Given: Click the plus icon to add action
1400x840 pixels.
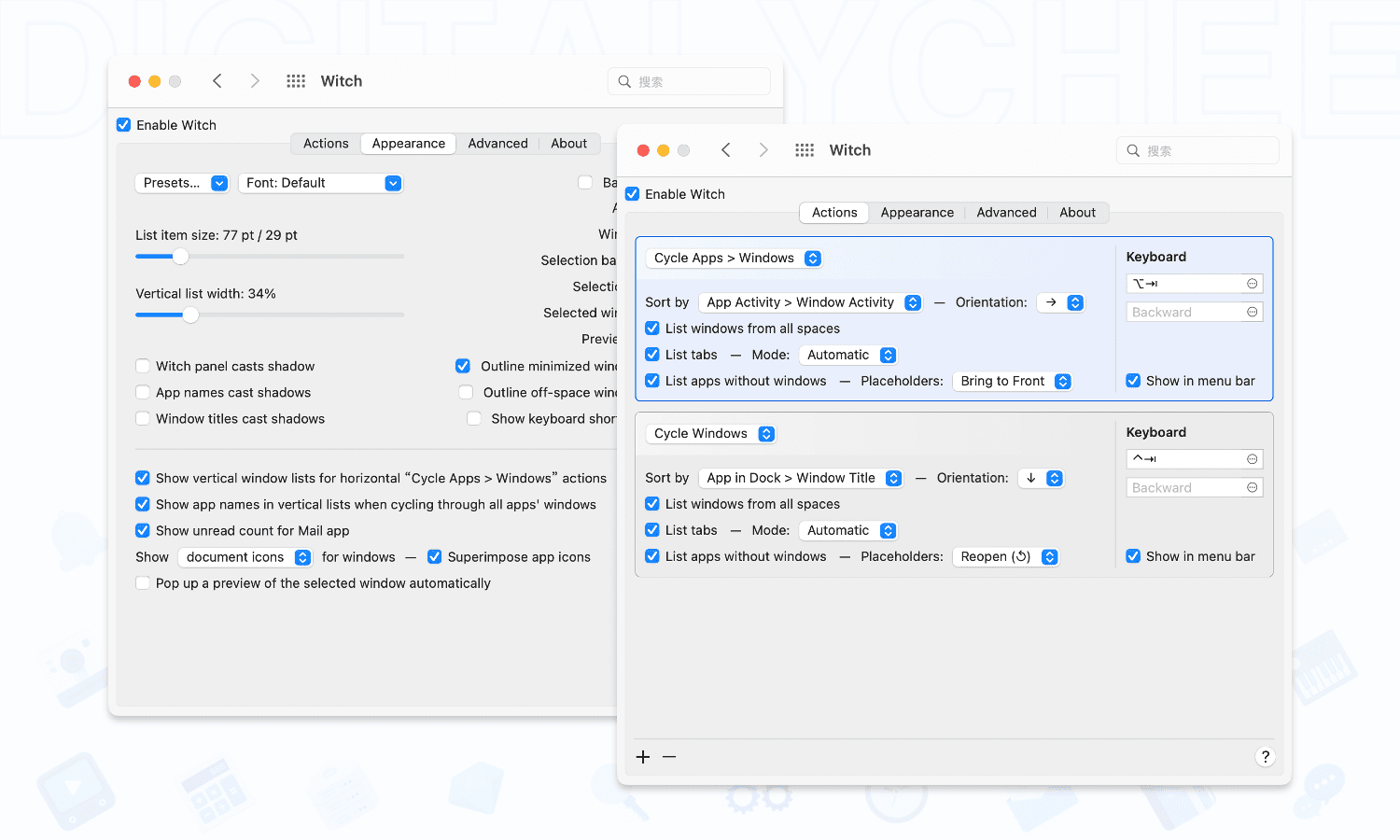Looking at the screenshot, I should click(643, 757).
